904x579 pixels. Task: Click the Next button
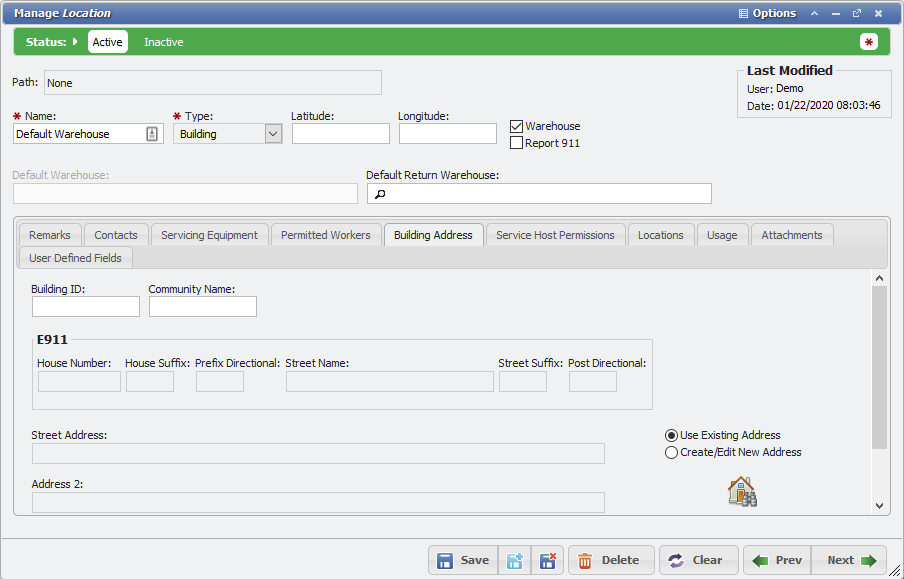pos(849,561)
